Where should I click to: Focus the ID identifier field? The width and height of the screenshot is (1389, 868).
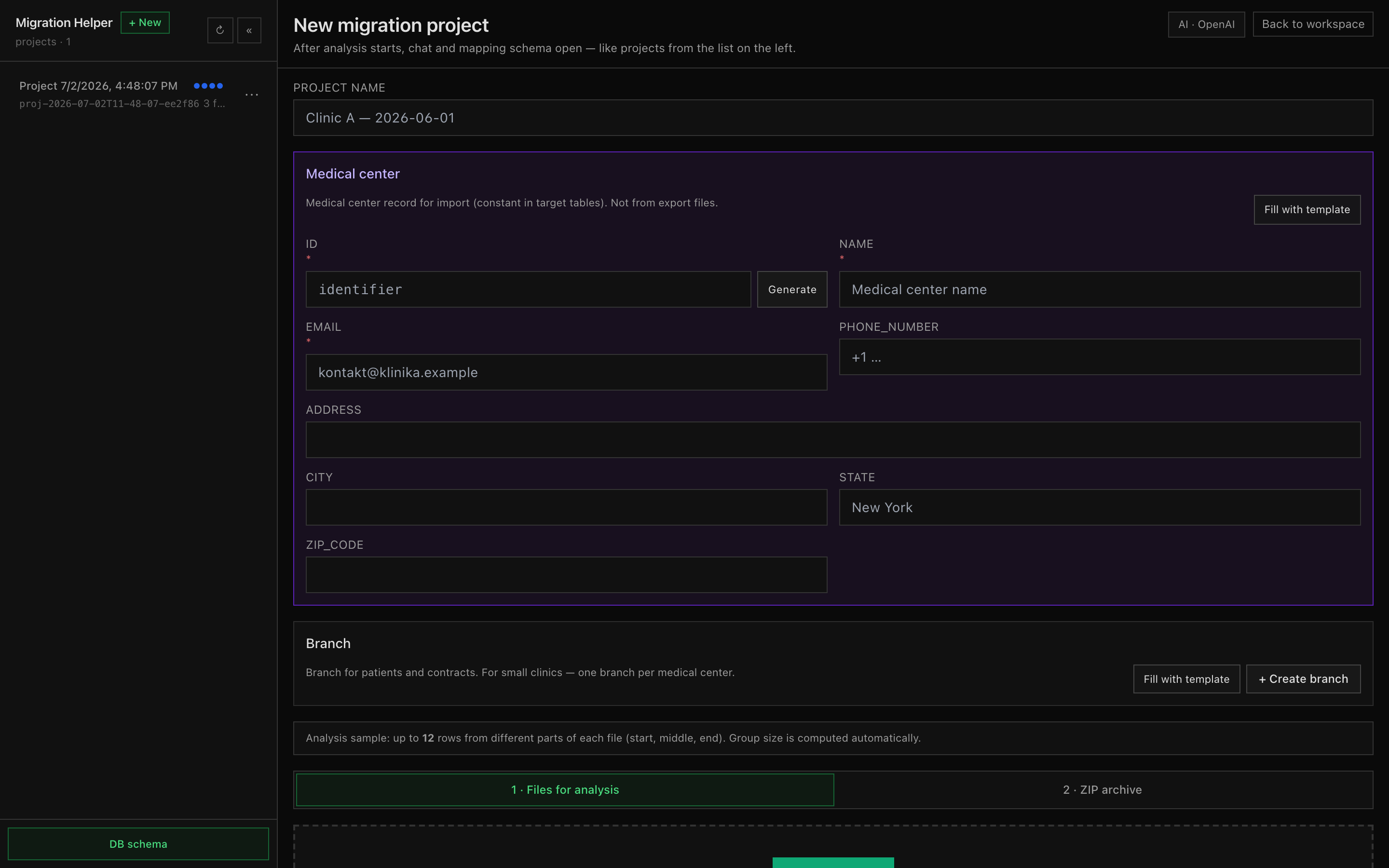528,289
